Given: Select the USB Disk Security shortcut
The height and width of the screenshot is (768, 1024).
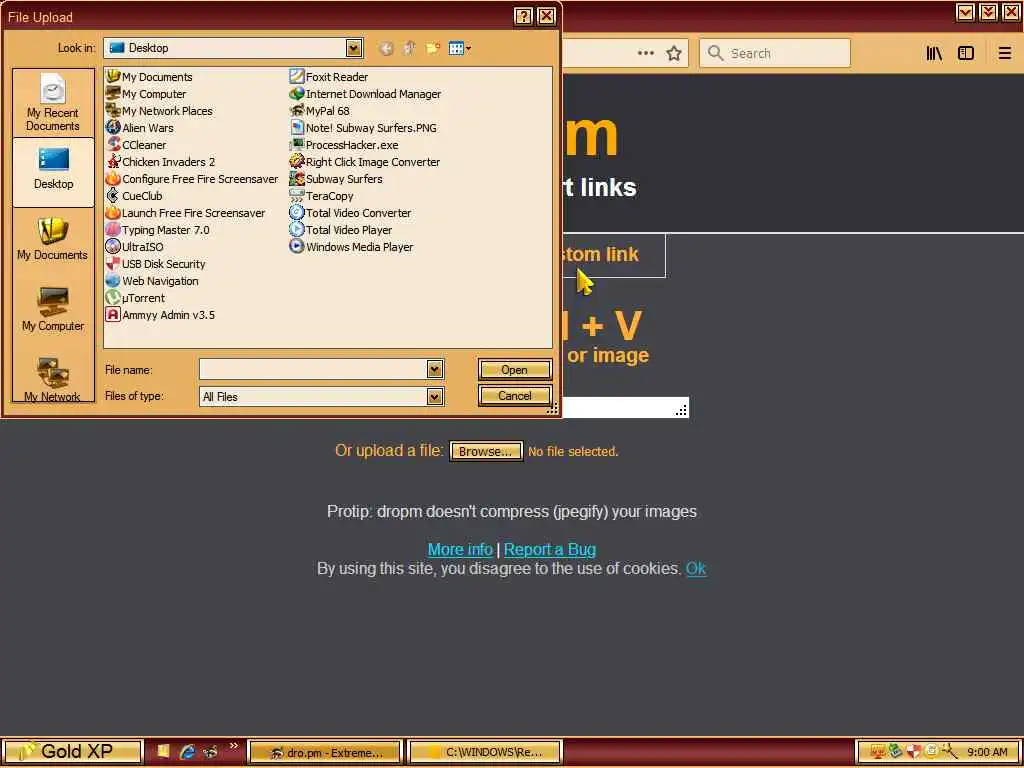Looking at the screenshot, I should [x=156, y=264].
